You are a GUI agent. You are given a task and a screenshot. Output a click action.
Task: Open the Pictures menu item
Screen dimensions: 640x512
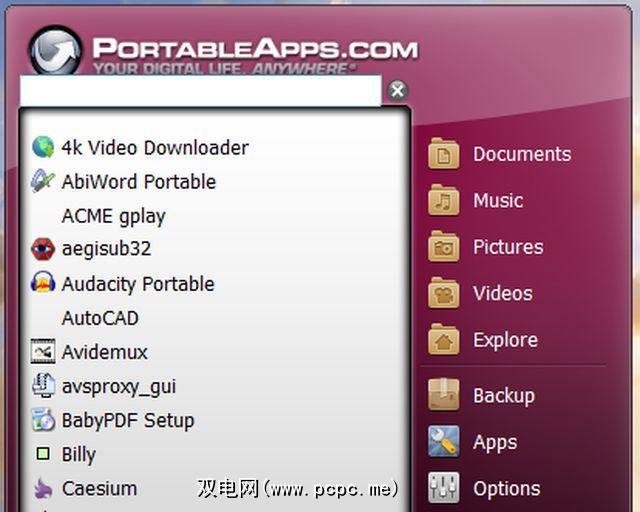508,247
